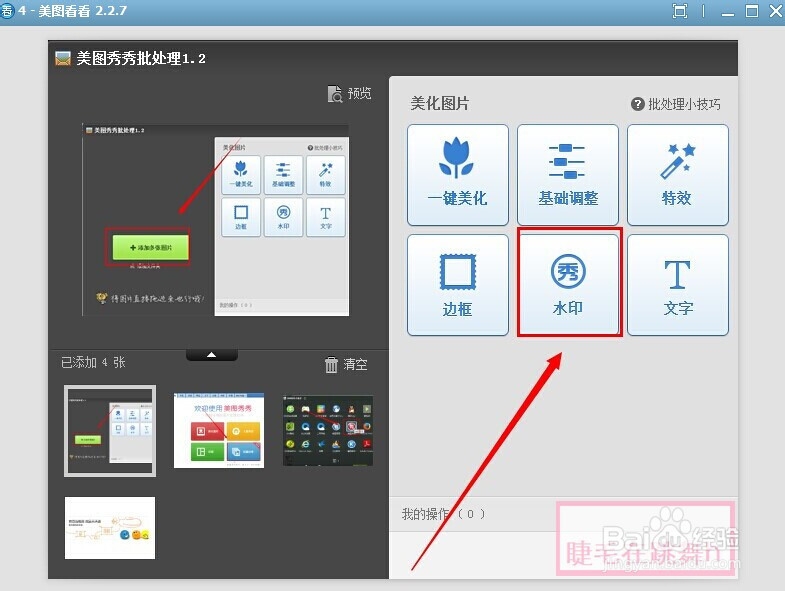Viewport: 785px width, 591px height.
Task: Select white diagram thumbnail in second row
Action: 110,528
